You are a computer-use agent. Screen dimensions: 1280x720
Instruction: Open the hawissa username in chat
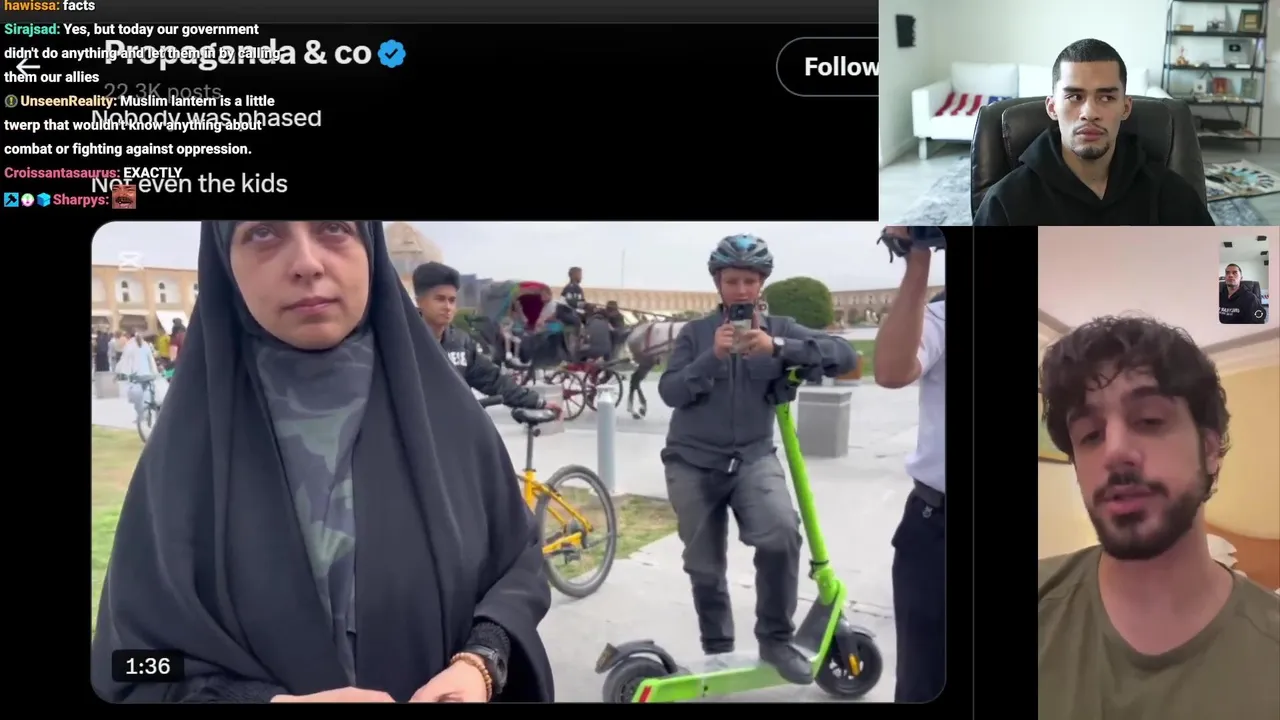pos(30,6)
